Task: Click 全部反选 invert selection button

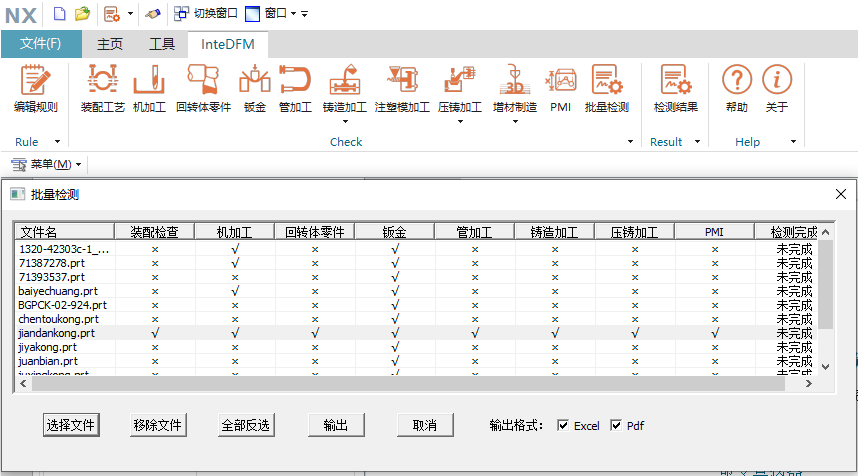Action: (246, 425)
